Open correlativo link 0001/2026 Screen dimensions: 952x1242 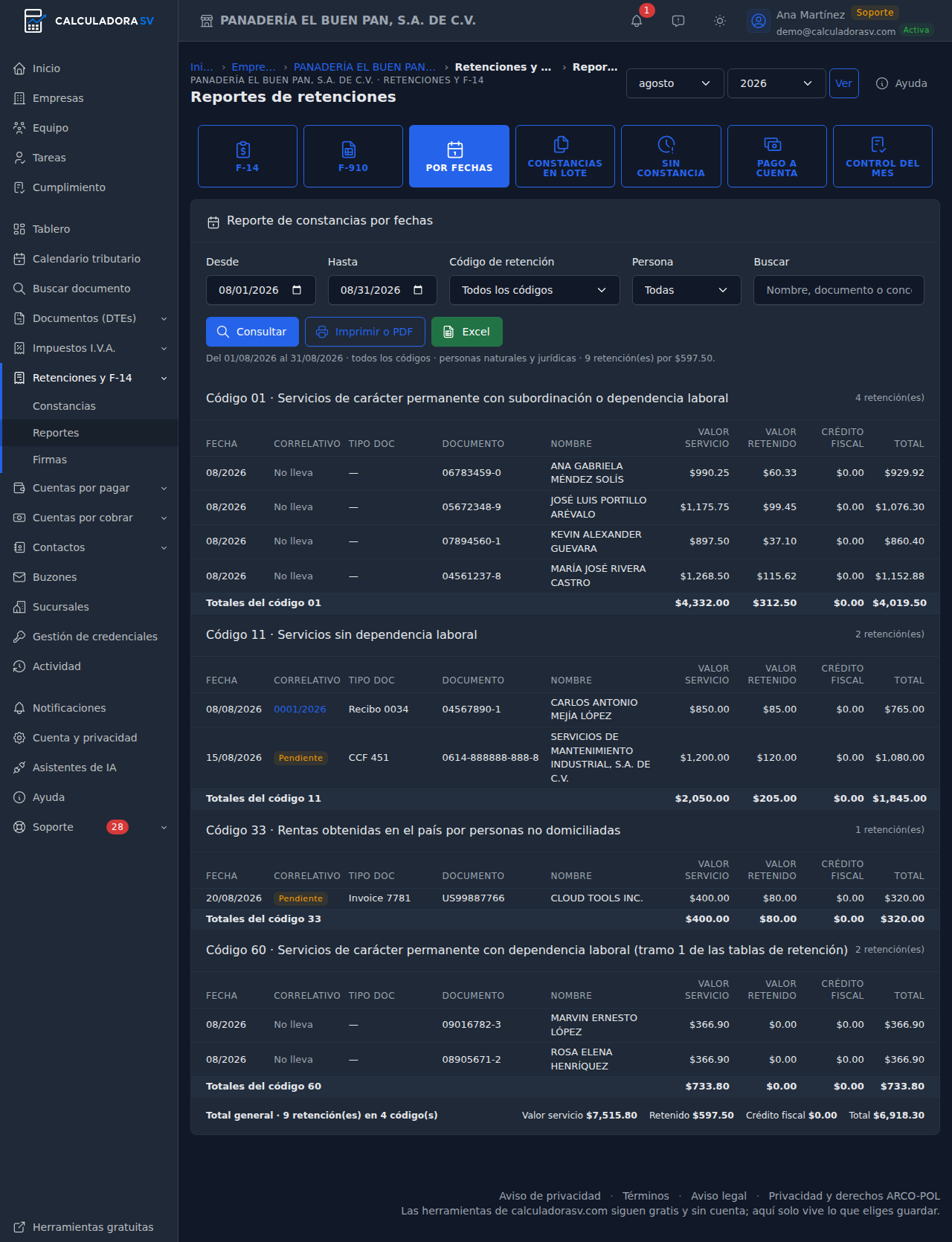[x=300, y=710]
